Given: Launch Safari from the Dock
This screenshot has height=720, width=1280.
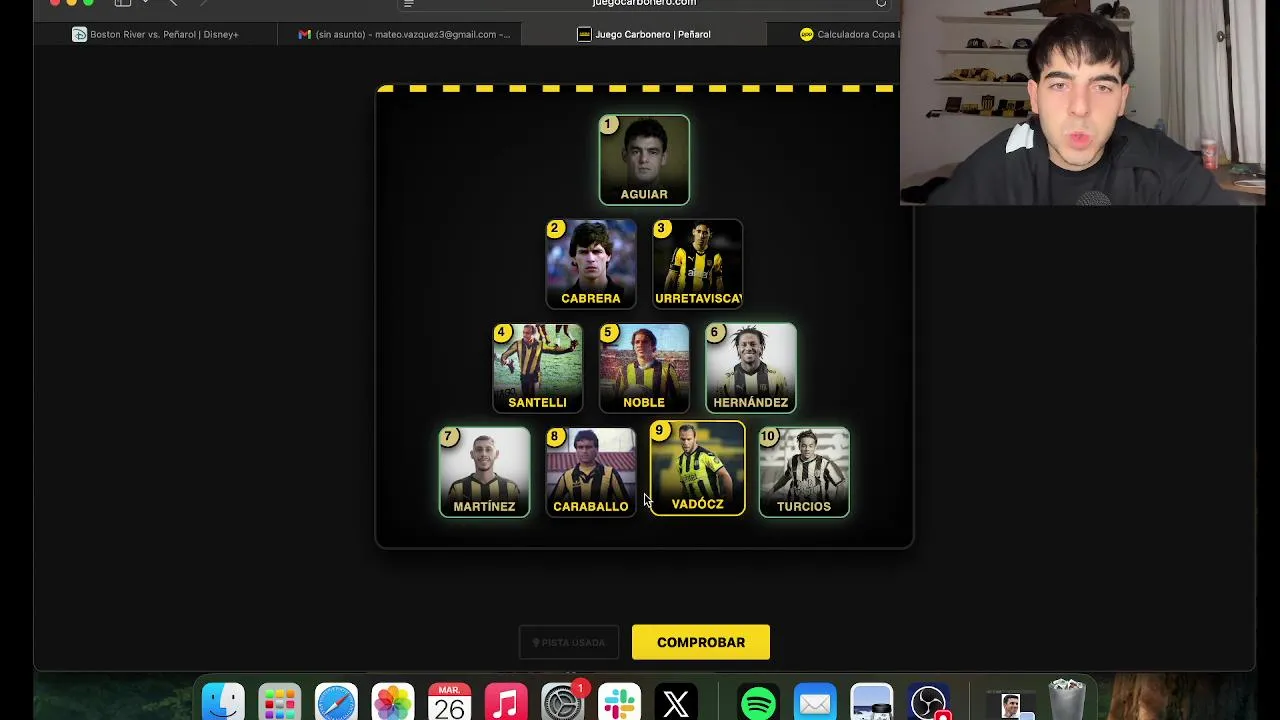Looking at the screenshot, I should 336,702.
